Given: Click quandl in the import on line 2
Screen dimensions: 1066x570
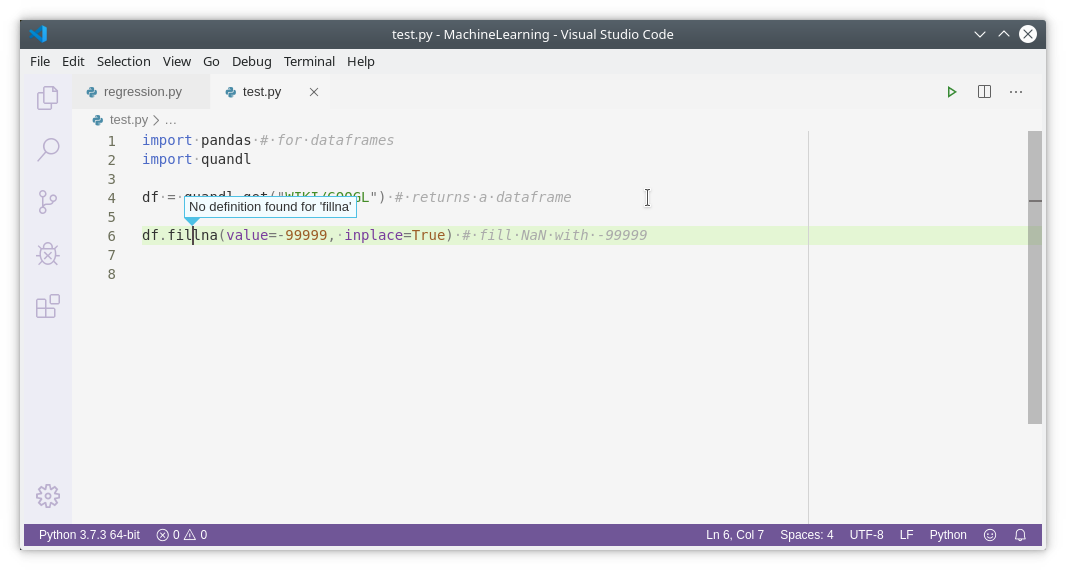Looking at the screenshot, I should click(x=226, y=159).
